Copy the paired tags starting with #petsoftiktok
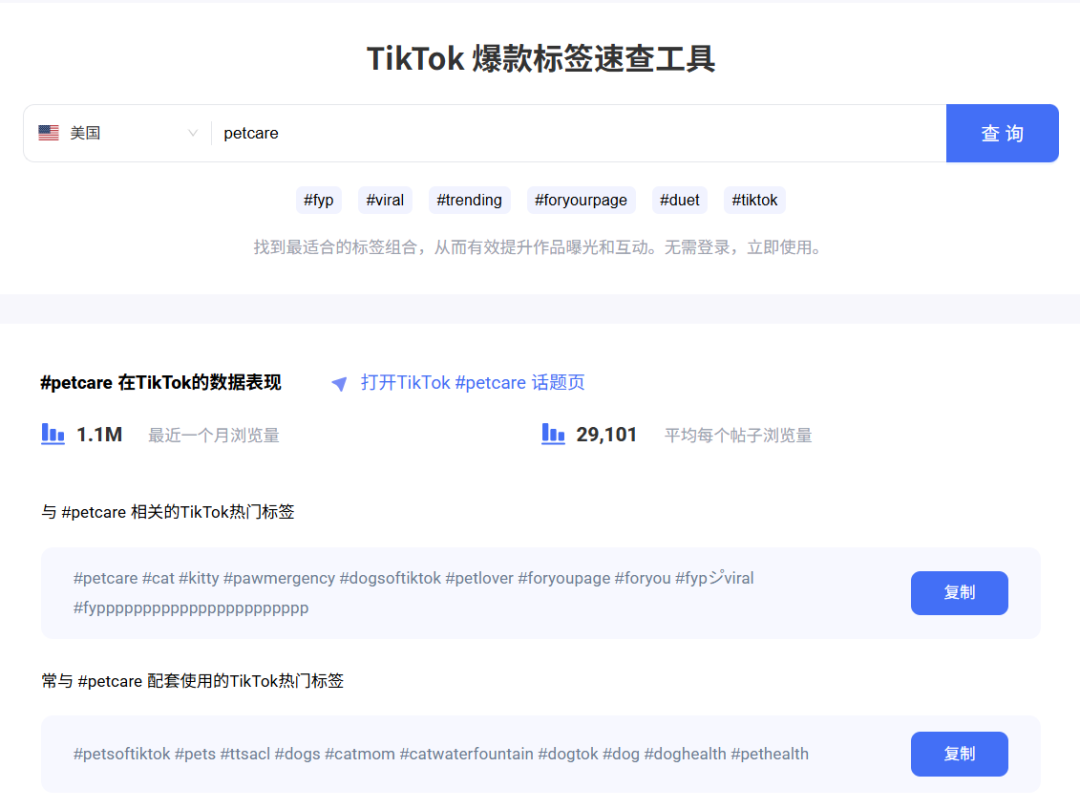Viewport: 1080px width, 810px height. (x=959, y=754)
